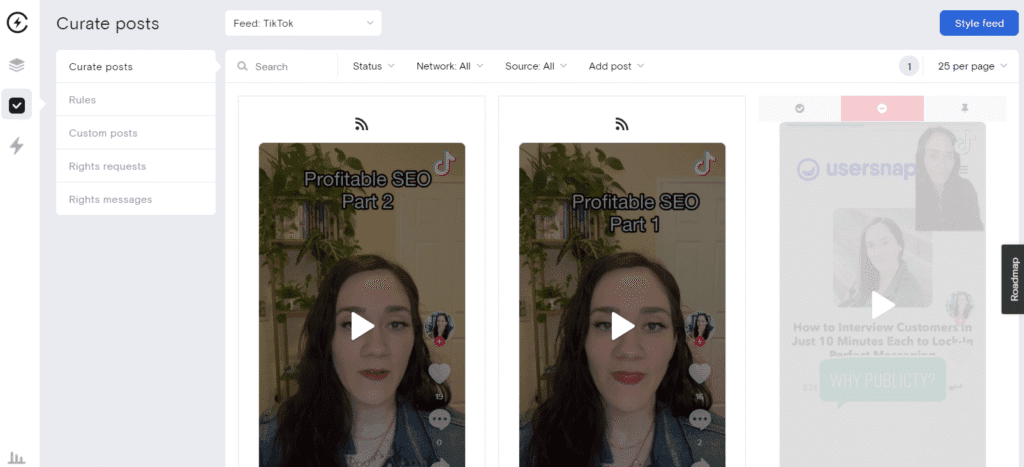Open the Network: All filter dropdown

click(x=450, y=66)
